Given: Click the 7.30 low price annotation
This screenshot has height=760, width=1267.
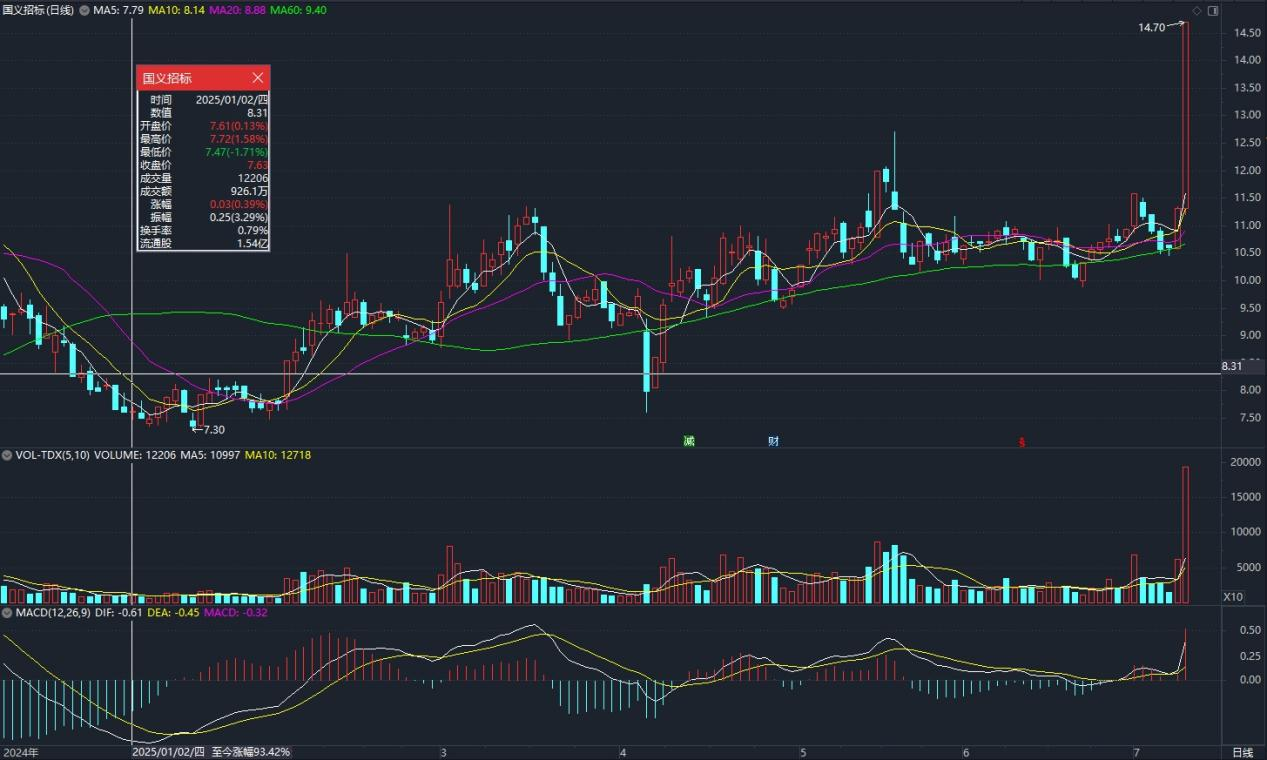Looking at the screenshot, I should coord(213,430).
